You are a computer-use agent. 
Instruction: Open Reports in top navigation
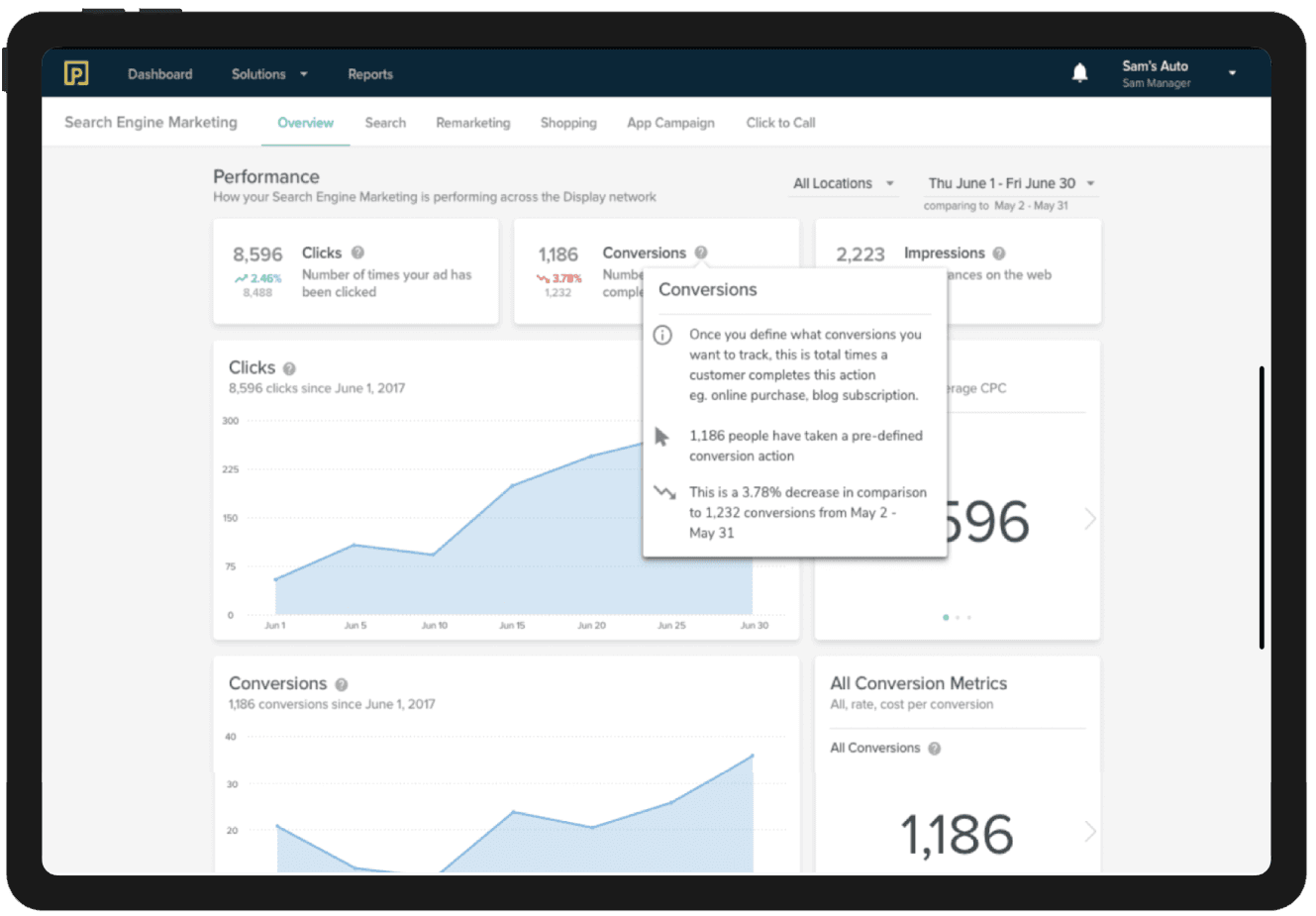click(x=370, y=74)
